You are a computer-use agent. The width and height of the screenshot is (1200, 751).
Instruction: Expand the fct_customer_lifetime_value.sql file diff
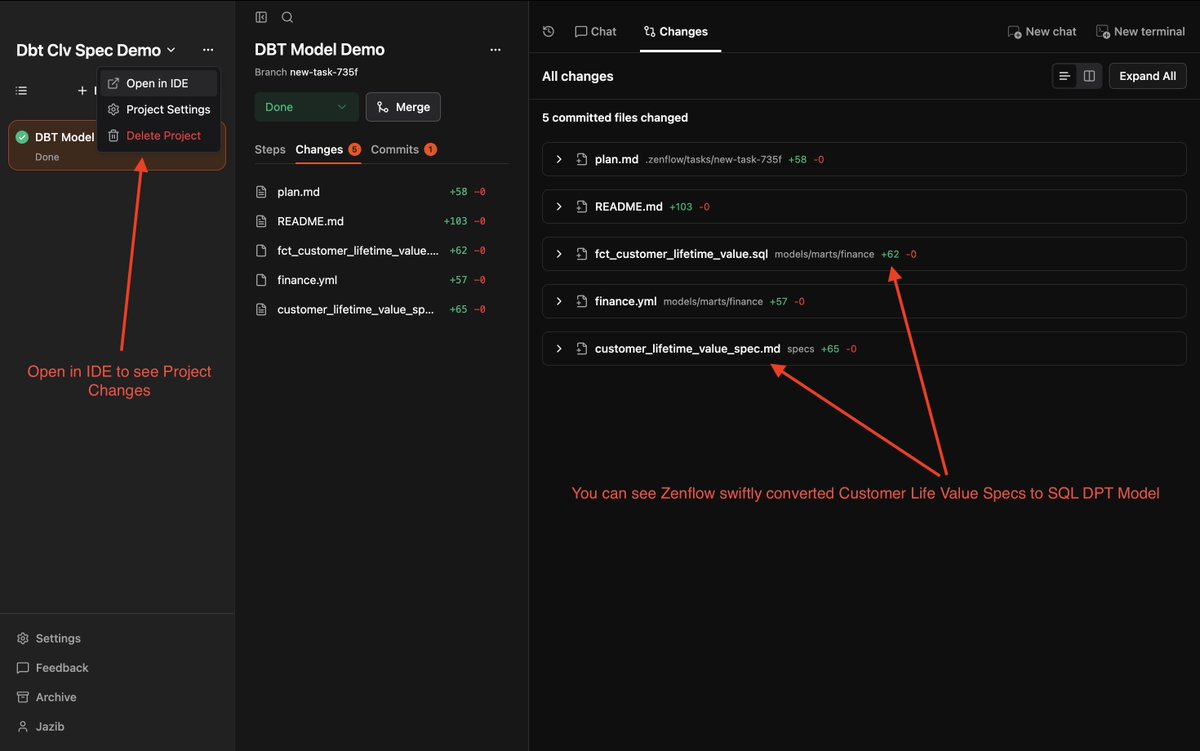point(558,253)
